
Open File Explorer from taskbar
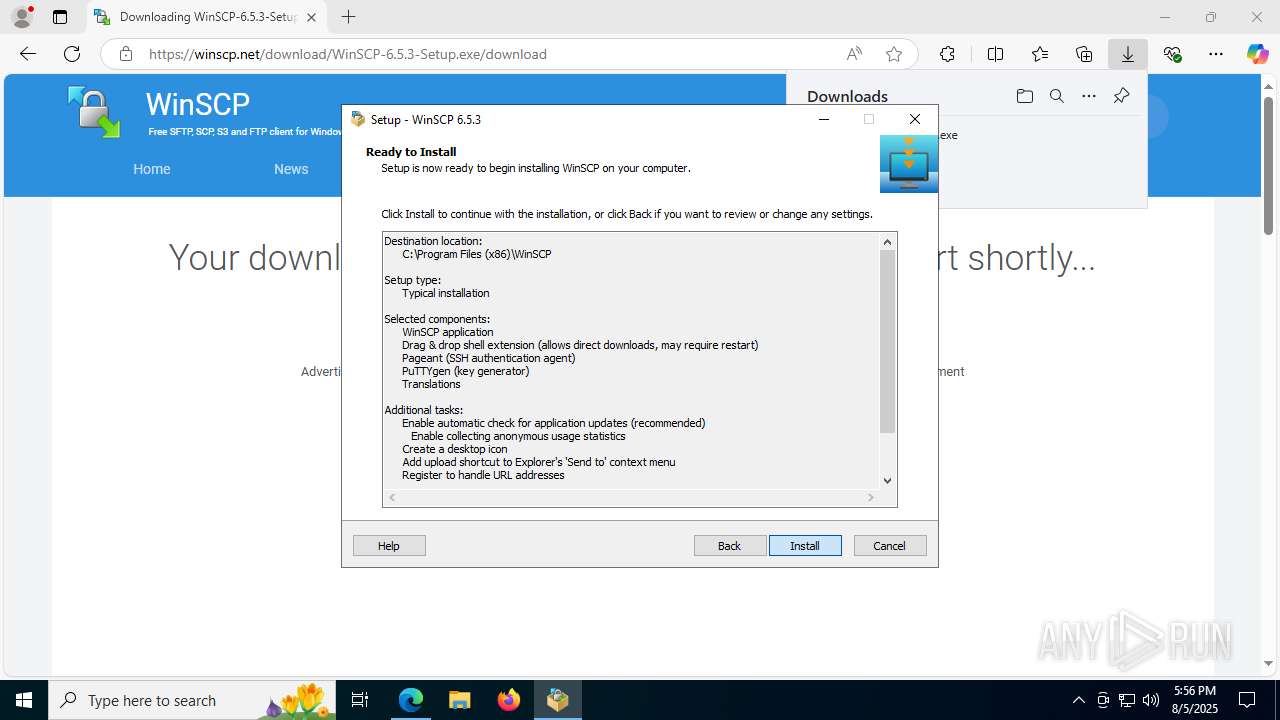tap(460, 700)
